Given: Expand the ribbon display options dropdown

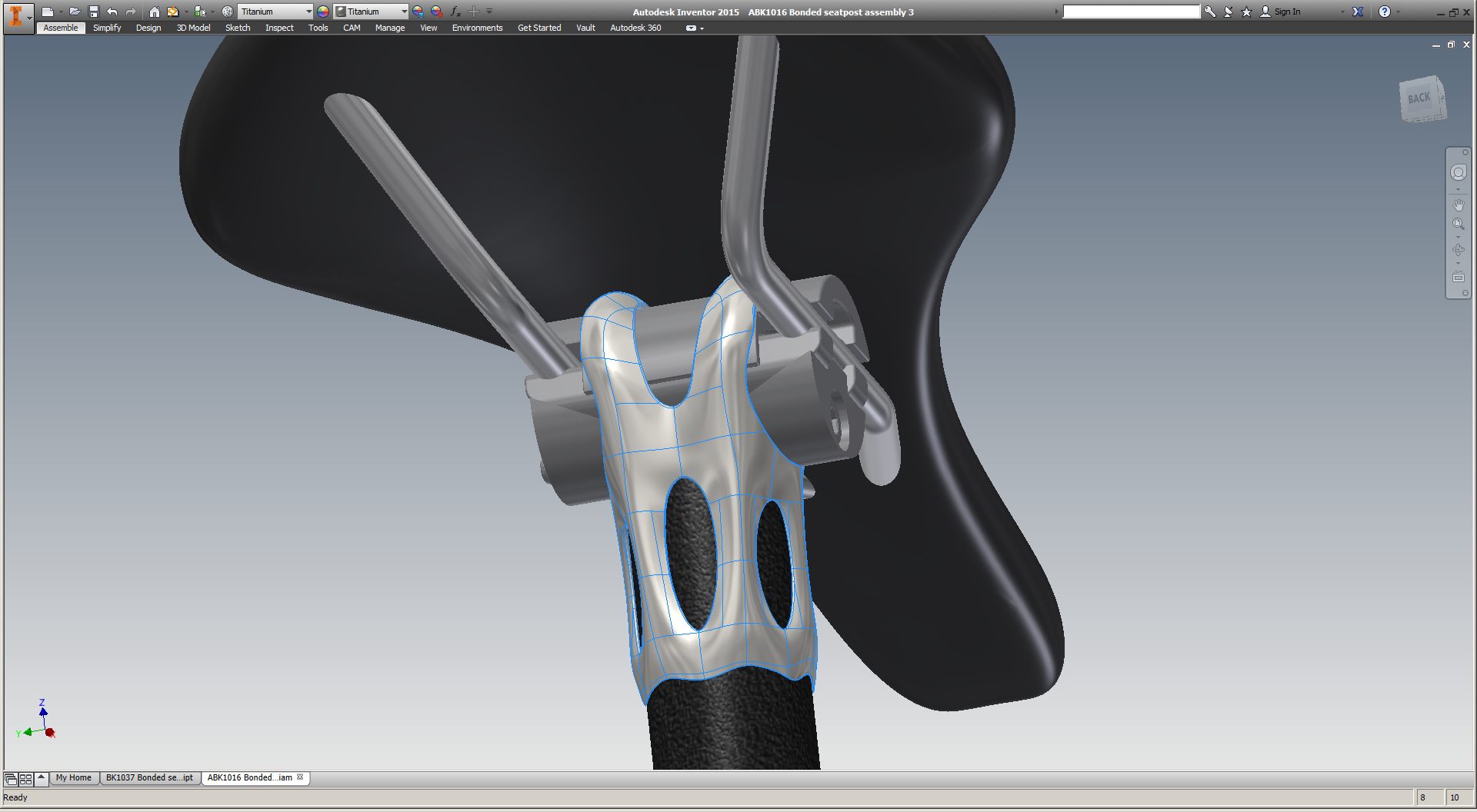Looking at the screenshot, I should (x=702, y=28).
